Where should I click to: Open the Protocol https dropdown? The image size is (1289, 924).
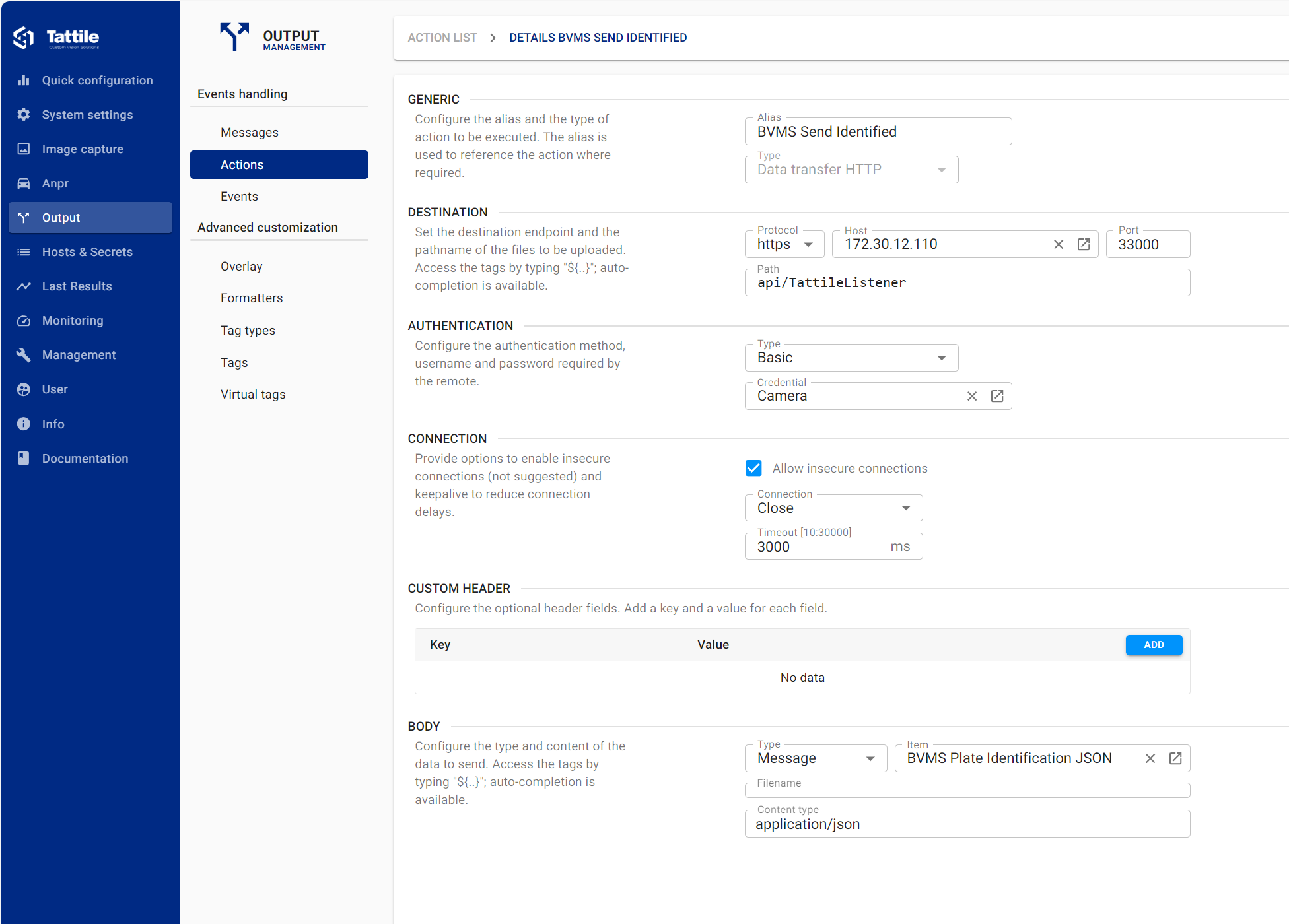tap(784, 244)
